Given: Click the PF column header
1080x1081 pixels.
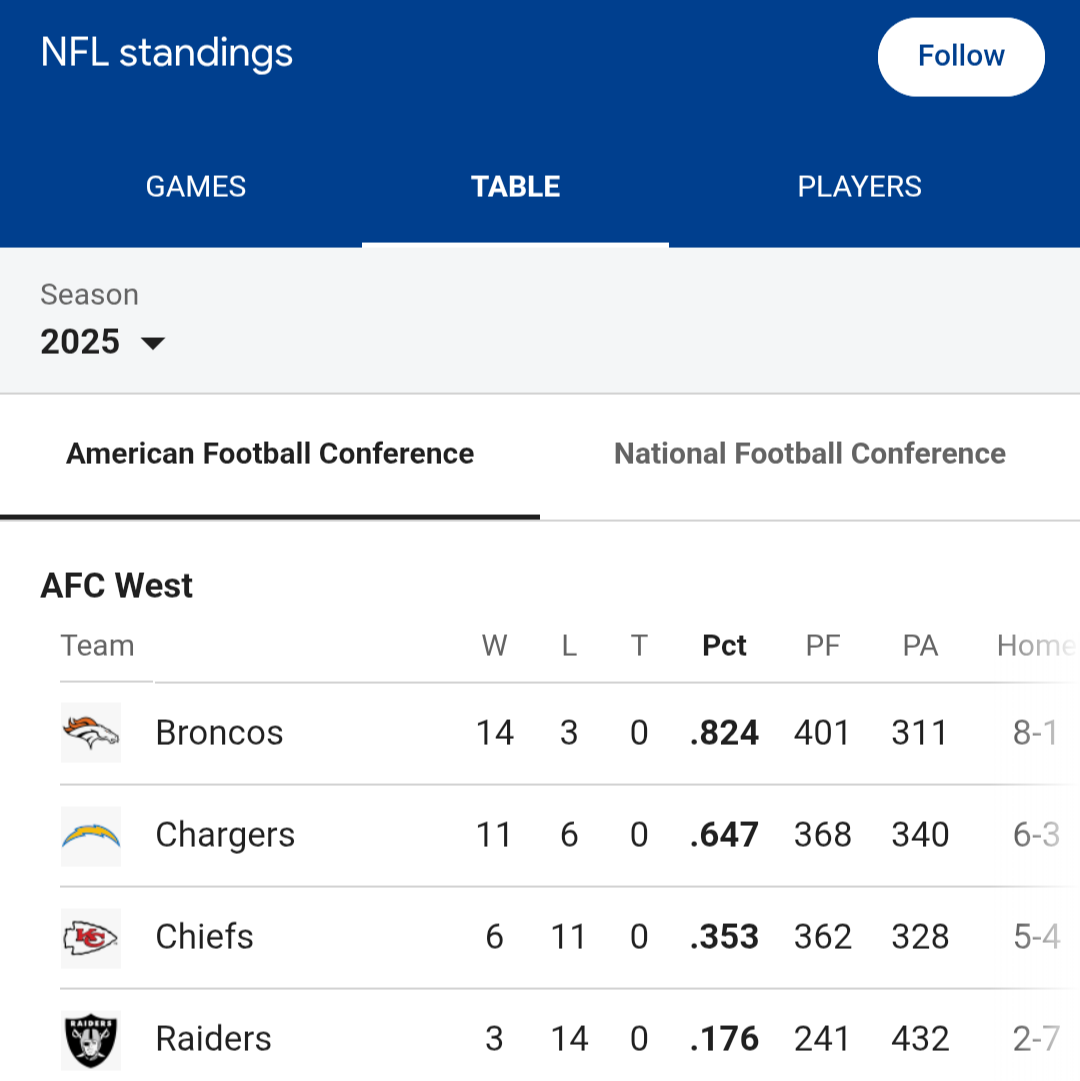Looking at the screenshot, I should 823,646.
